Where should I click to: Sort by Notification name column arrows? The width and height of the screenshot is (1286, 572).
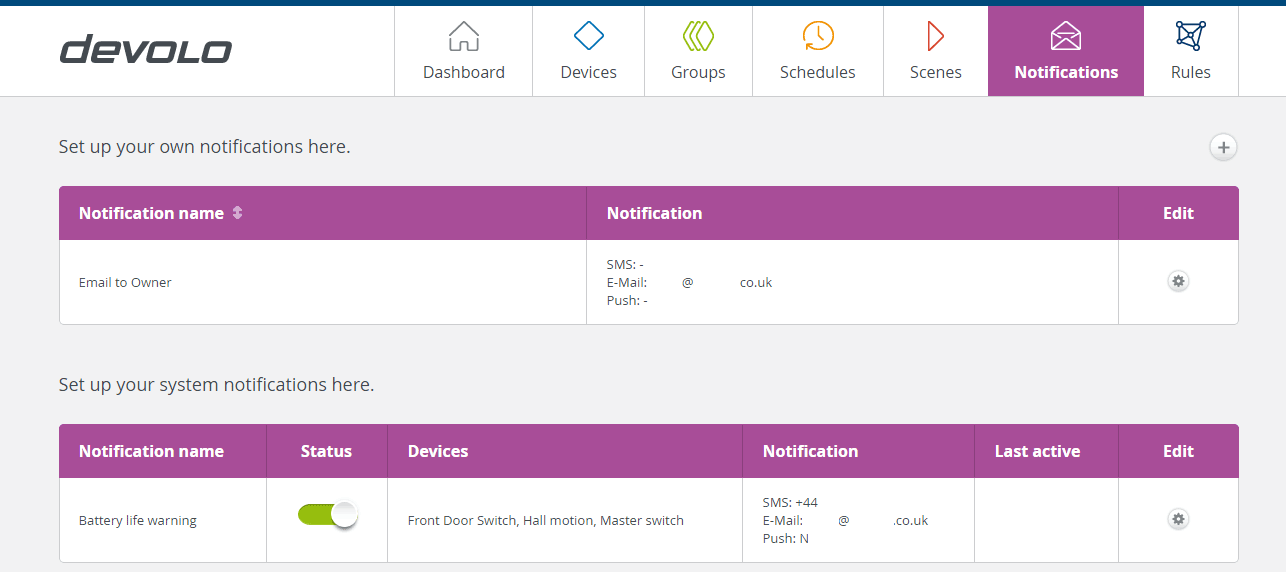(238, 213)
